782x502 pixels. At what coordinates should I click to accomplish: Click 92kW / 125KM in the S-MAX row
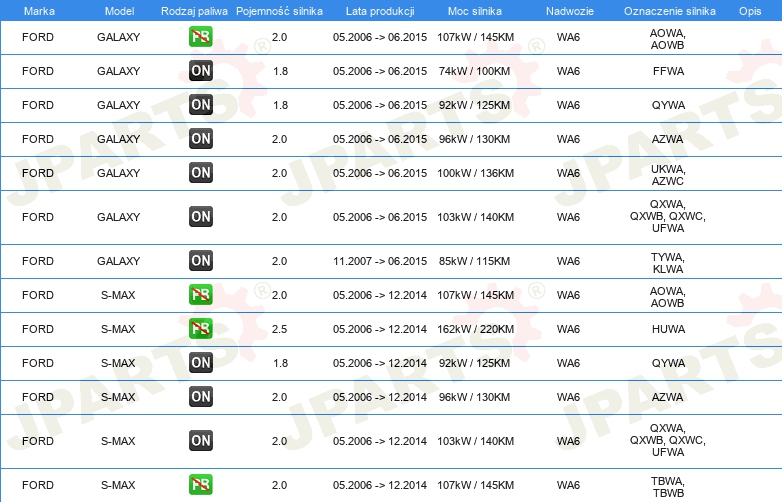pos(474,363)
